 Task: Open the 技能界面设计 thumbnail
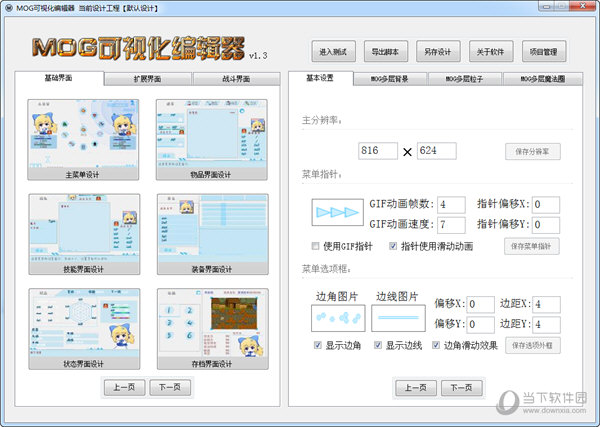tap(84, 234)
